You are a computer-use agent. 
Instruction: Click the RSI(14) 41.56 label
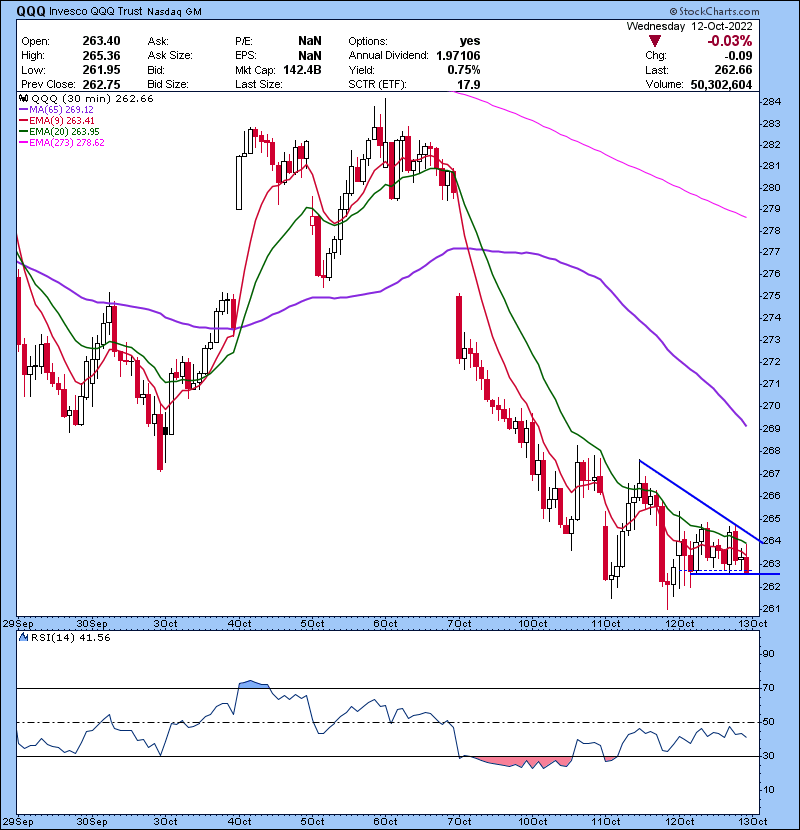click(70, 637)
